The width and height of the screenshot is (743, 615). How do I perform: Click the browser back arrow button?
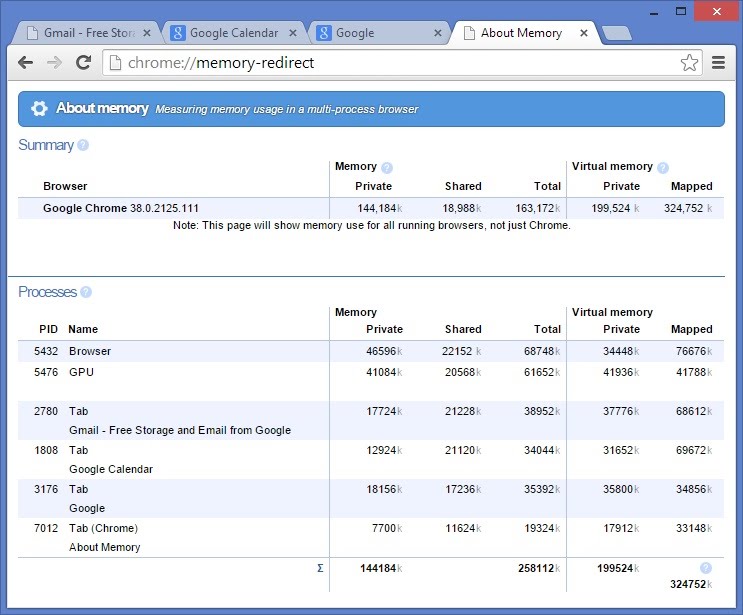tap(27, 63)
